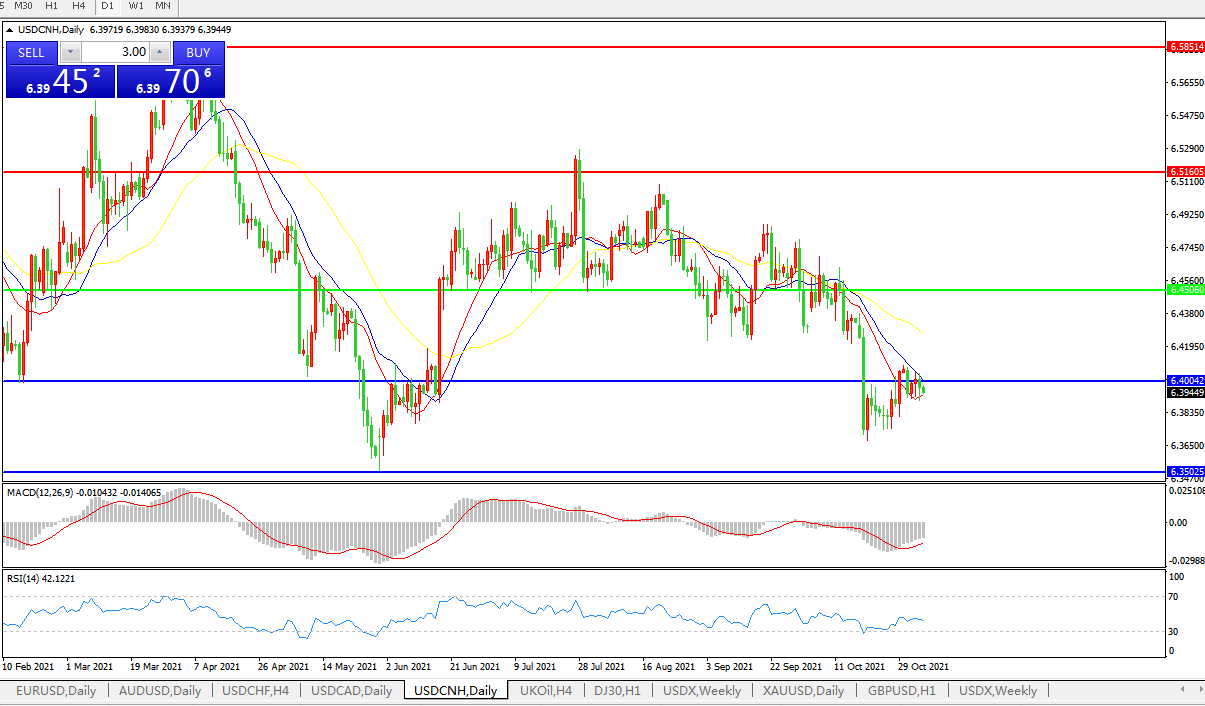Open the EURUSD,Daily chart tab
This screenshot has height=706, width=1205.
coord(57,691)
